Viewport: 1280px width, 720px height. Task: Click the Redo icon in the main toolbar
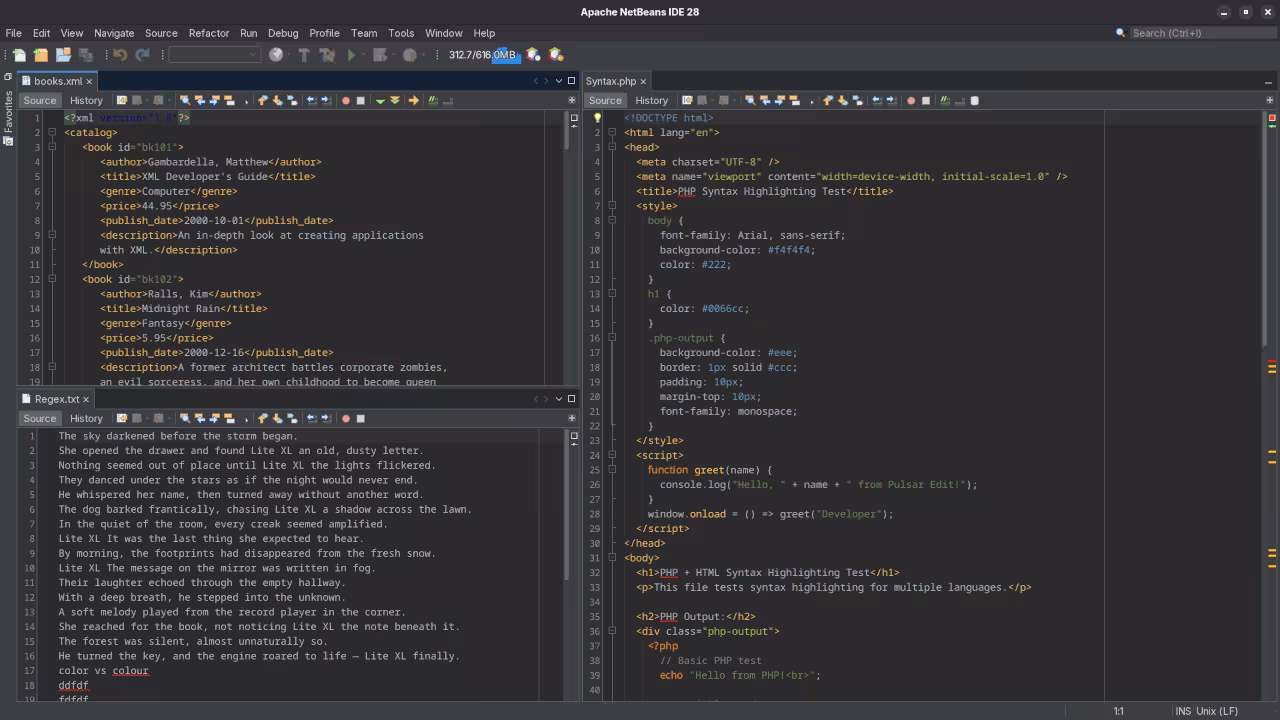(141, 55)
